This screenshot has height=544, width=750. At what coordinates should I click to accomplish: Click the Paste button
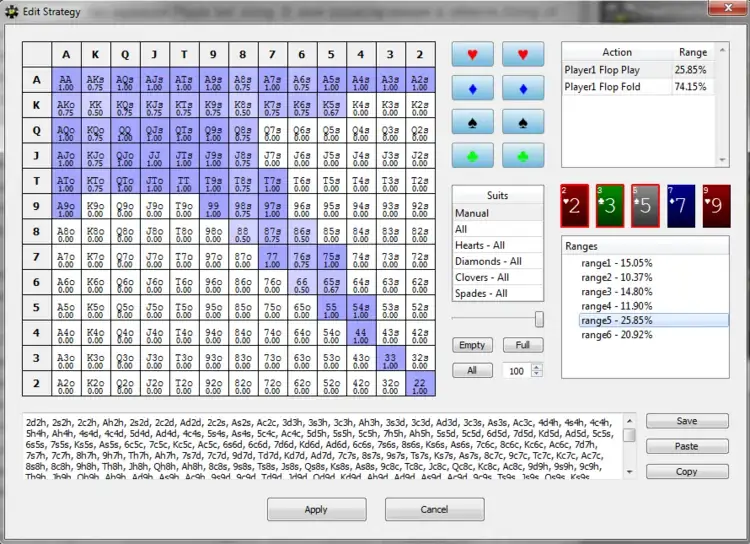pos(687,446)
